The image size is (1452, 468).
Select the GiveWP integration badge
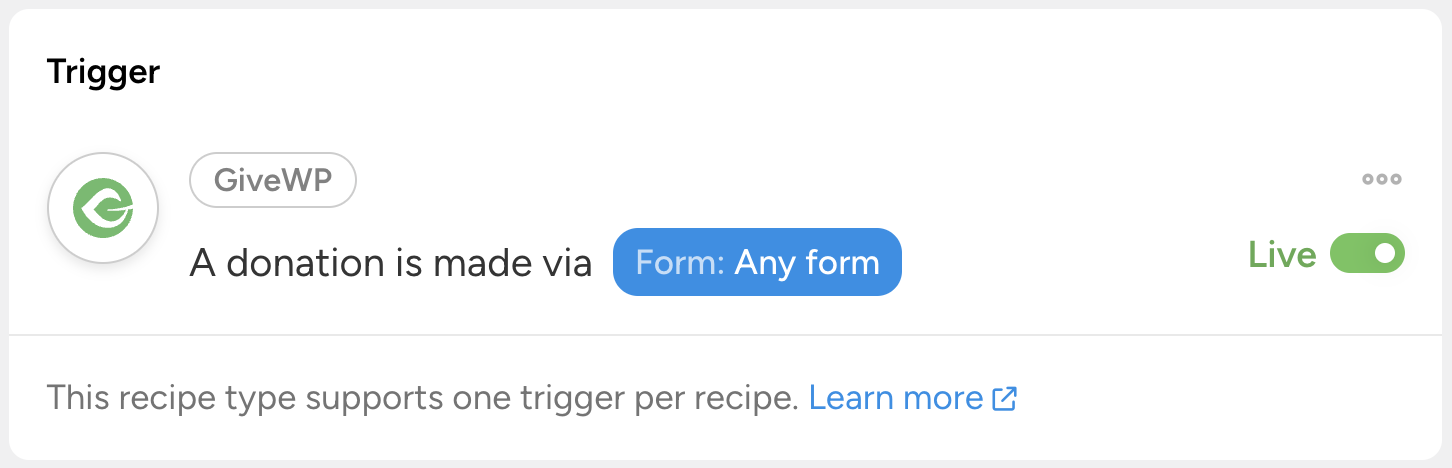(273, 180)
